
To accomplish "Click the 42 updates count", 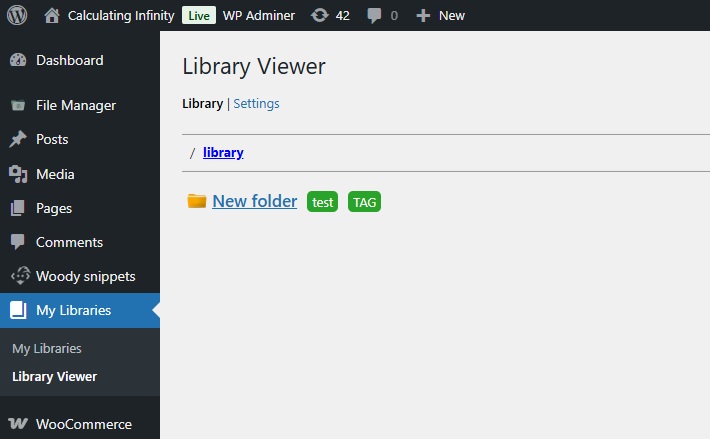I will [343, 16].
